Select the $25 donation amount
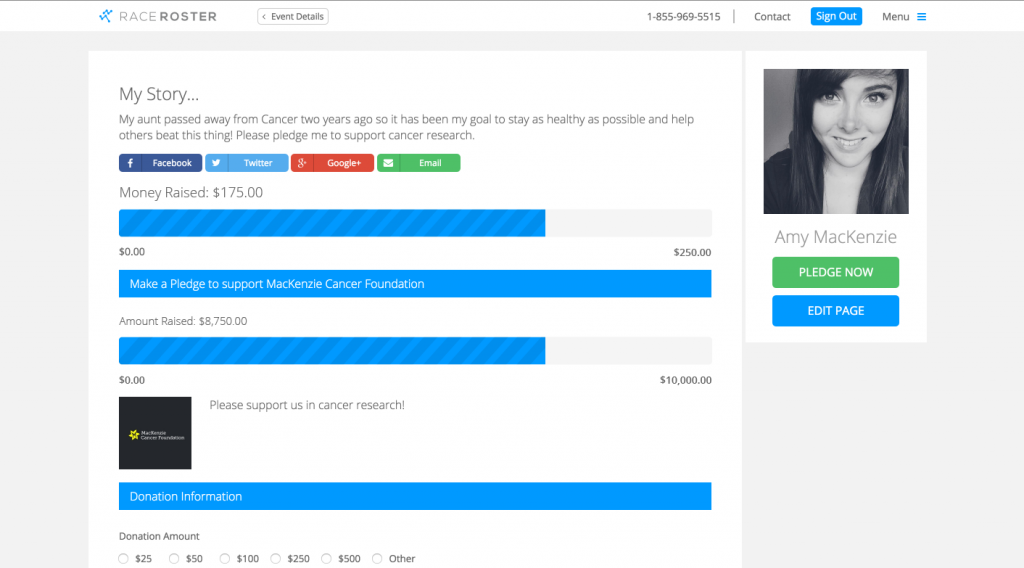 (x=124, y=559)
